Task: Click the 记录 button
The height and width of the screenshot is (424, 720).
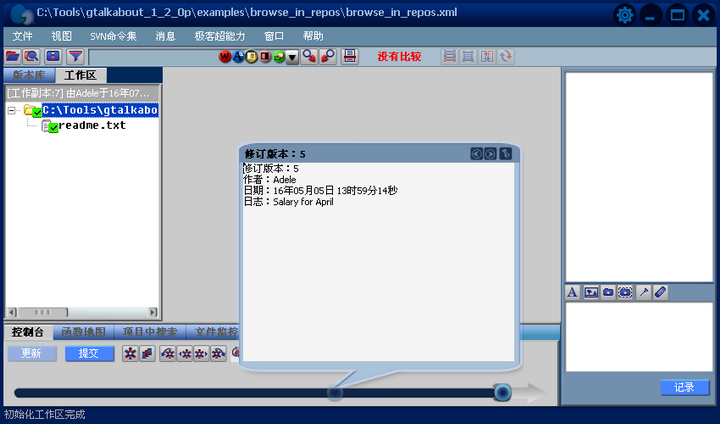Action: coord(684,387)
